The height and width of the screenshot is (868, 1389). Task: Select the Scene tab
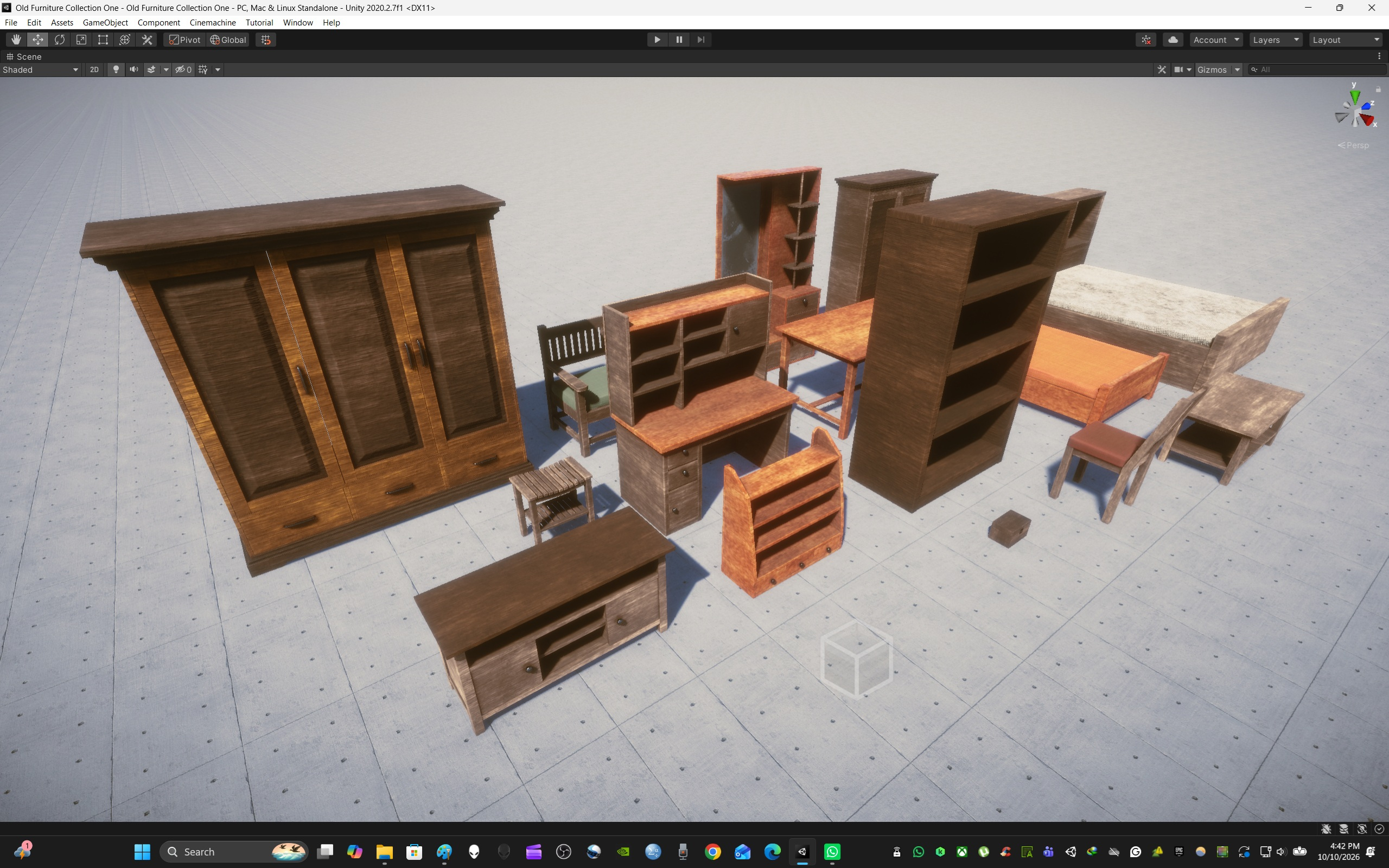24,56
